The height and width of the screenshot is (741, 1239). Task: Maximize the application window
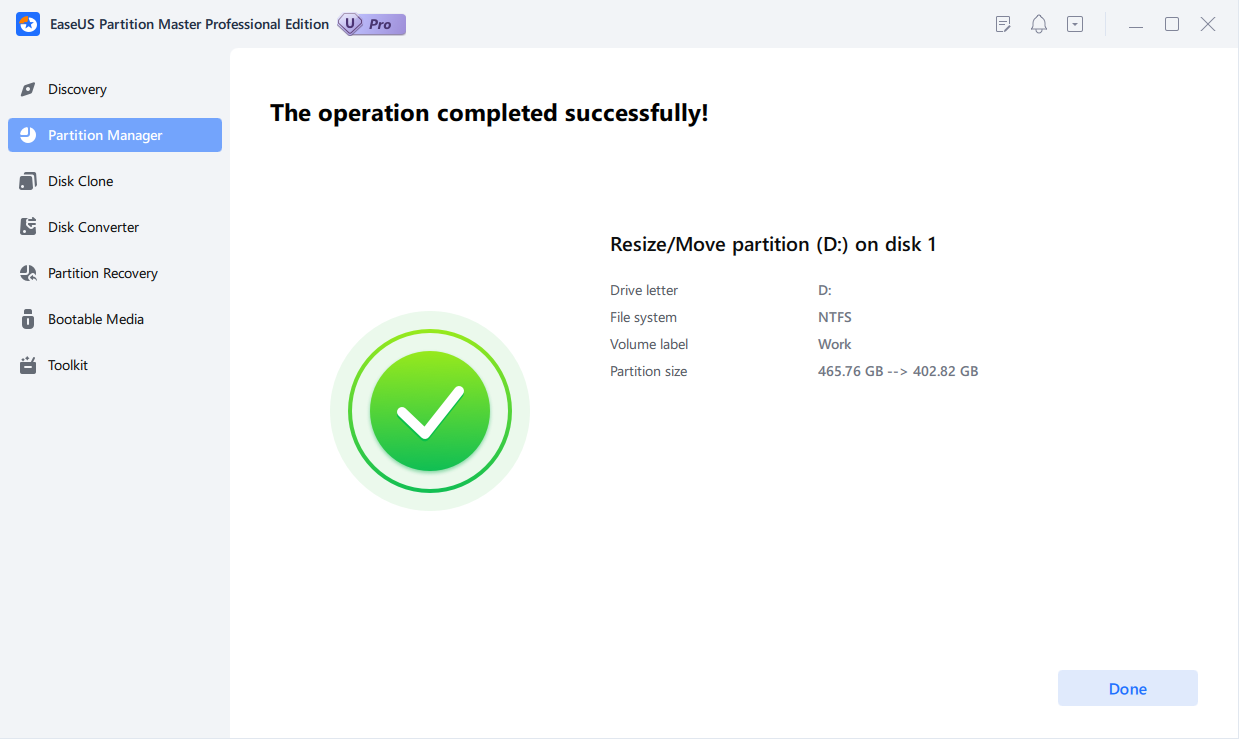pyautogui.click(x=1172, y=24)
